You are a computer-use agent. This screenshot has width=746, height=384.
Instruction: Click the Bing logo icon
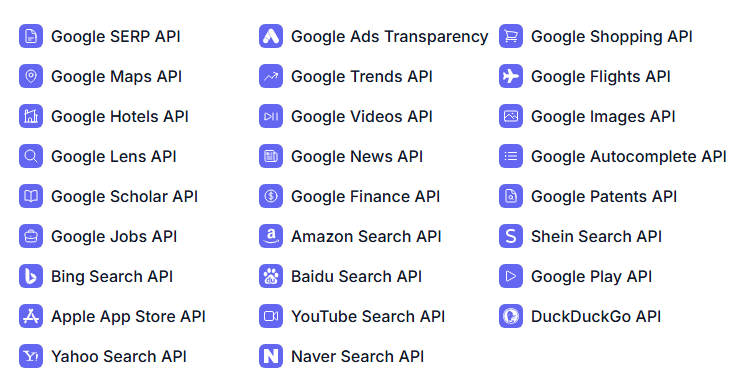[31, 276]
